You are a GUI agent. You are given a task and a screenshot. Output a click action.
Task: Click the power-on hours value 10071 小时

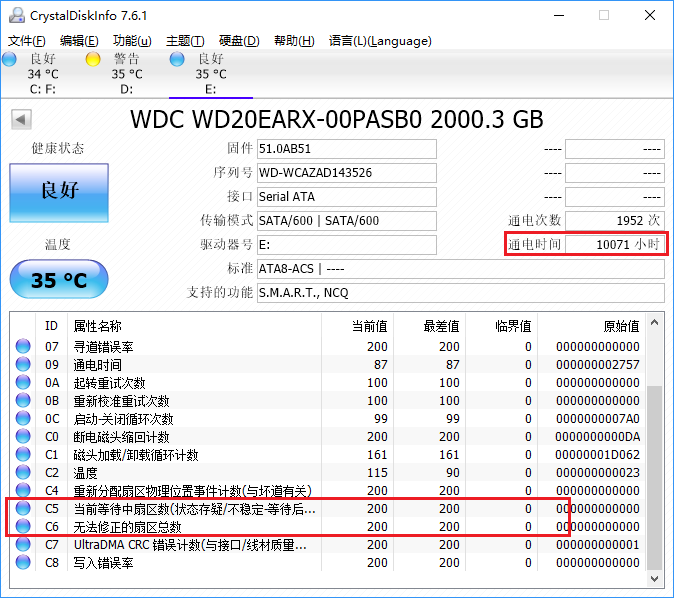tap(615, 245)
